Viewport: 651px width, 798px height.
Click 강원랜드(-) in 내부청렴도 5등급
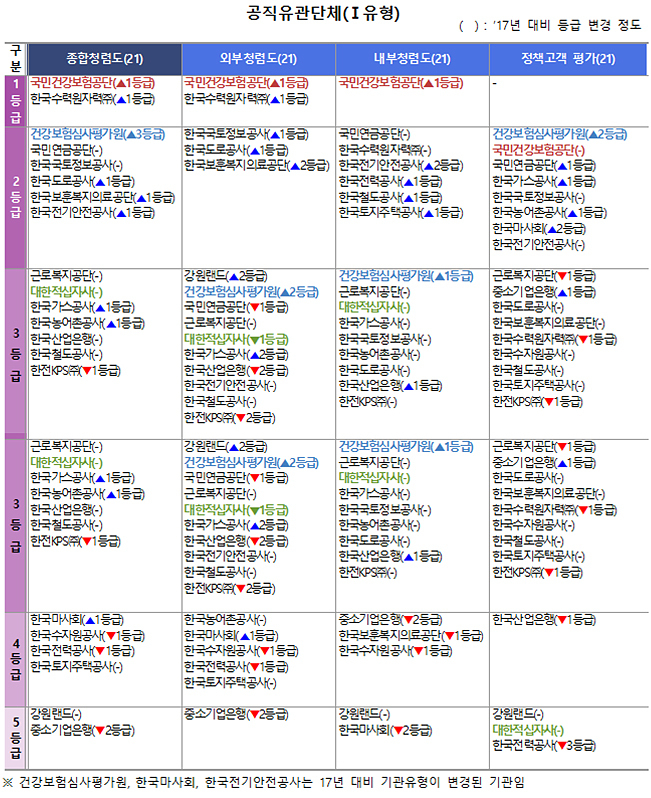point(364,715)
